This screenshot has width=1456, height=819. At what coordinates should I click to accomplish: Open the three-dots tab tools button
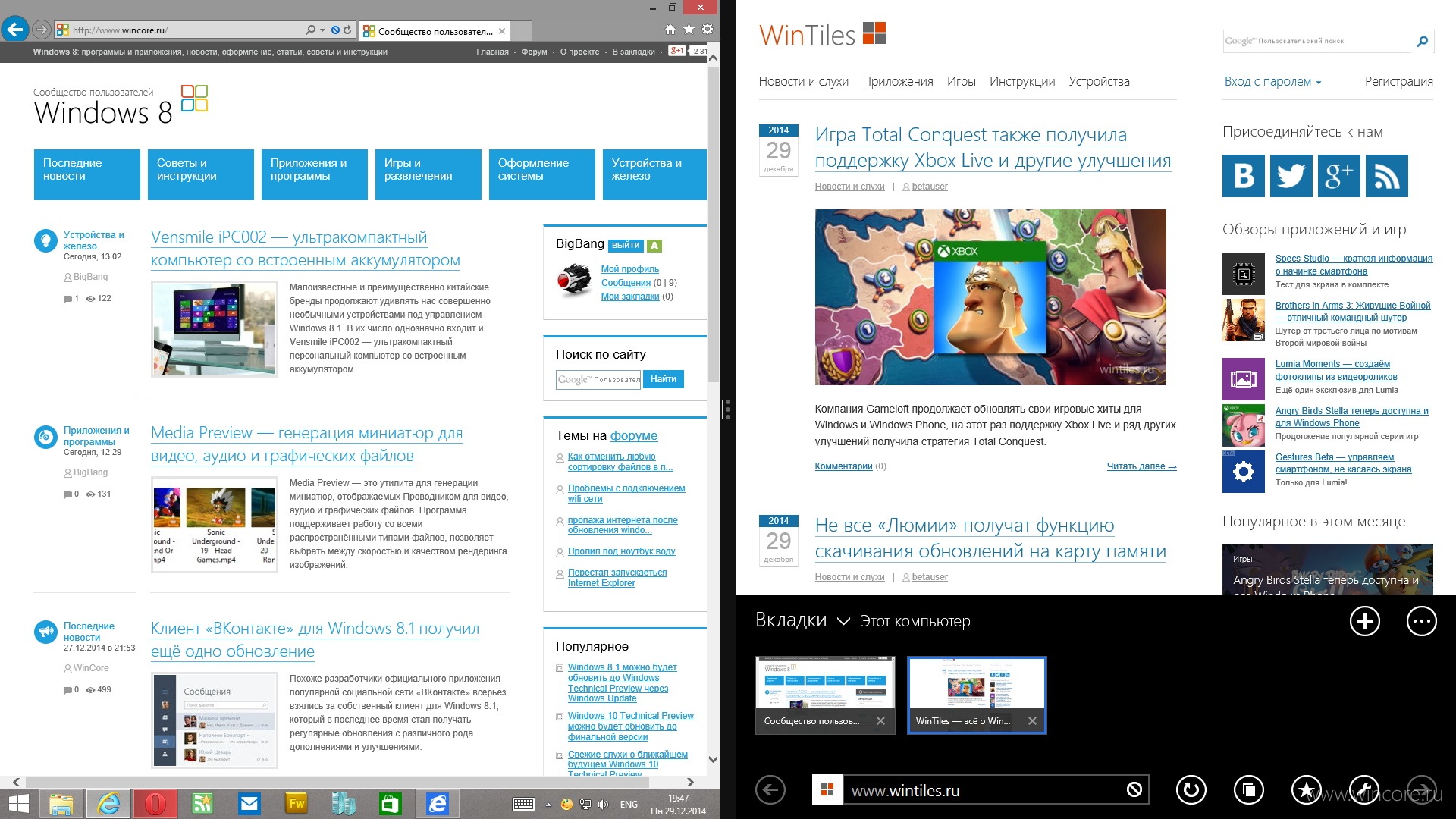(1421, 621)
